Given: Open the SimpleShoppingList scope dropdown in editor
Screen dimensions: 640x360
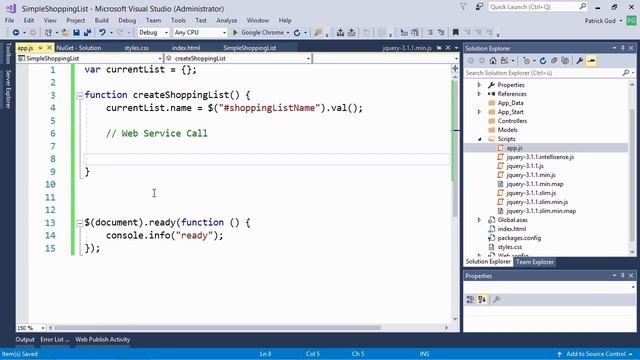Looking at the screenshot, I should click(89, 58).
